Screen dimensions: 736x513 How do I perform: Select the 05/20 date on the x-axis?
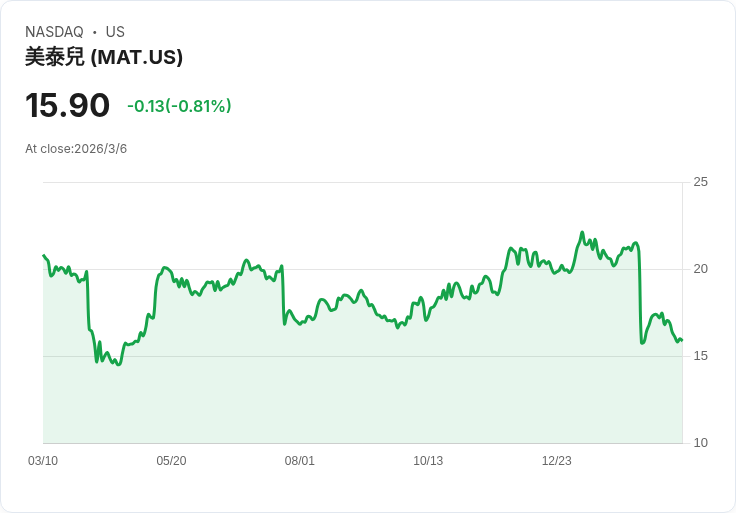click(x=171, y=461)
